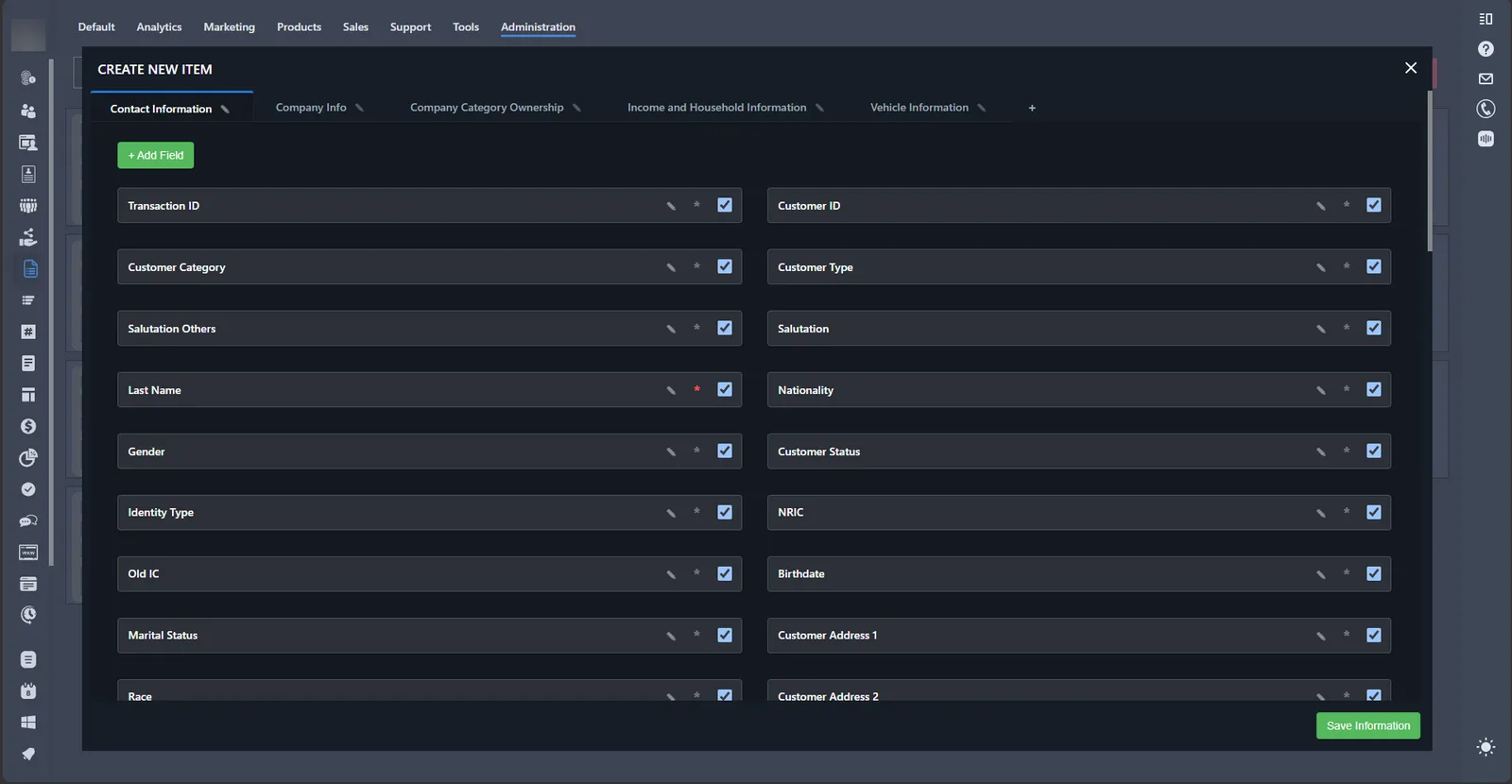Toggle light theme with sun icon
The height and width of the screenshot is (784, 1512).
1486,747
